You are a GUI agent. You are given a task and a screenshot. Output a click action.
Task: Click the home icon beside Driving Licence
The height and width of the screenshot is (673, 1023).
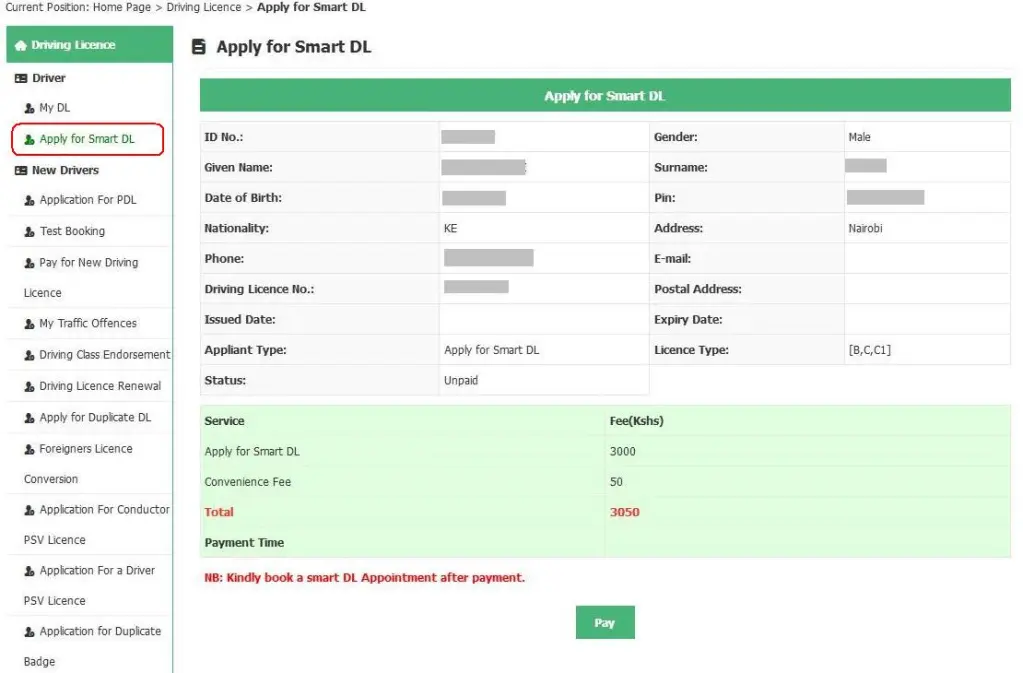coord(21,45)
